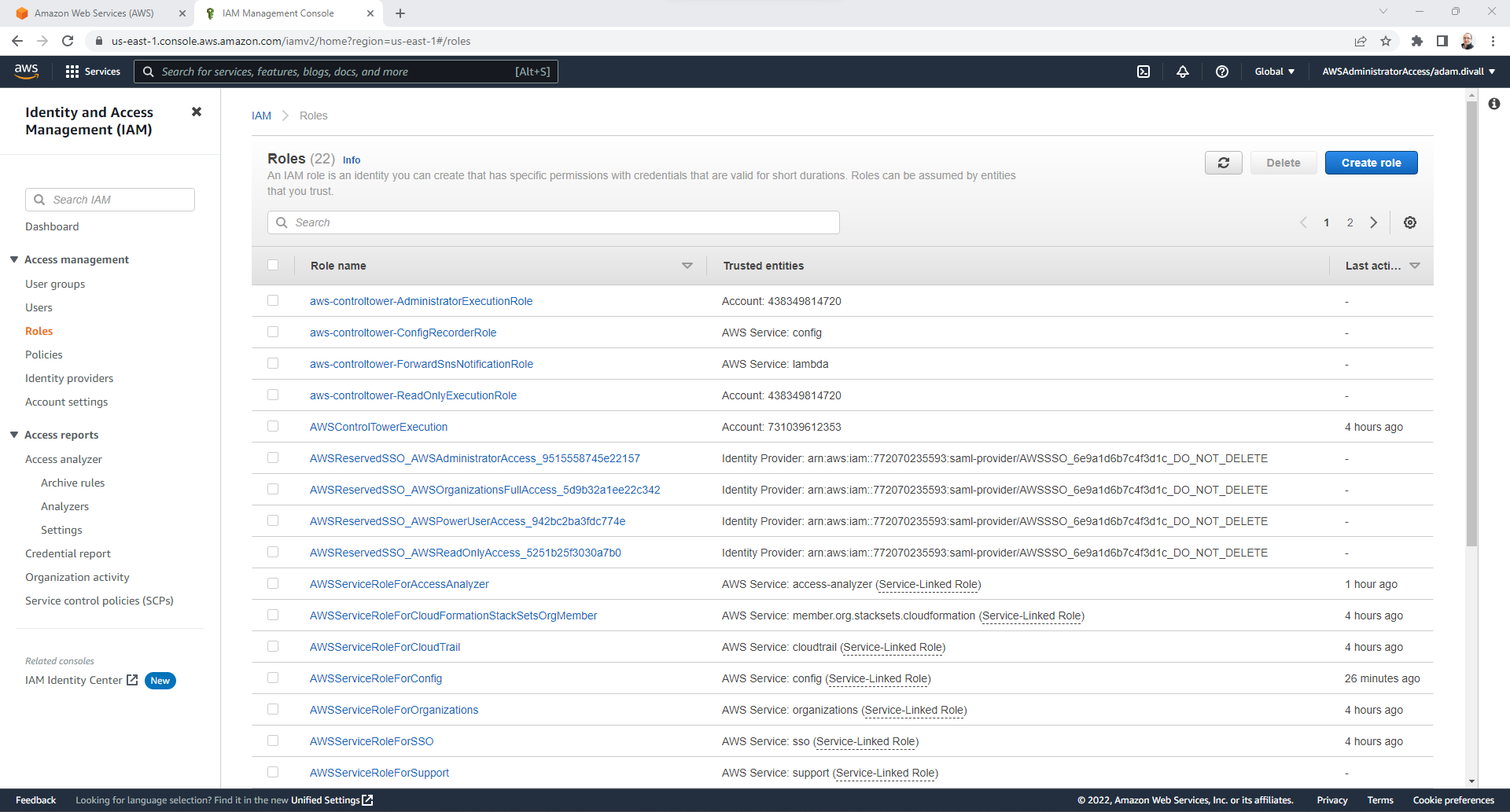Open Credential report in sidebar
Image resolution: width=1510 pixels, height=812 pixels.
[x=68, y=553]
